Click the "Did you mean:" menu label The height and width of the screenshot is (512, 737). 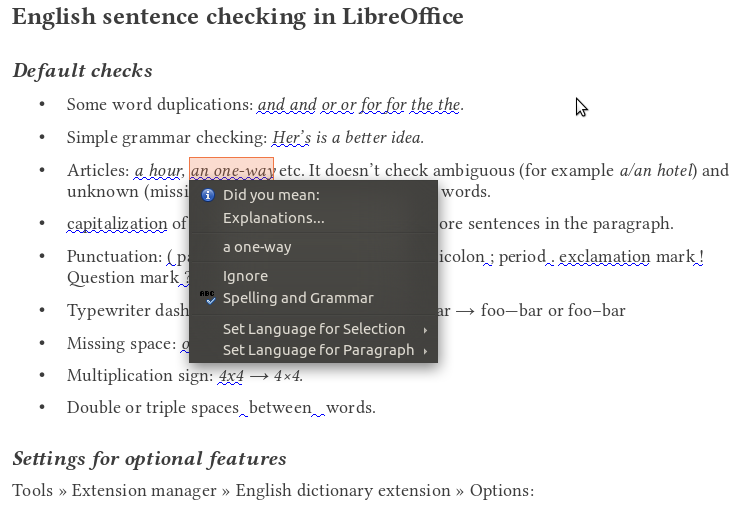[x=271, y=195]
